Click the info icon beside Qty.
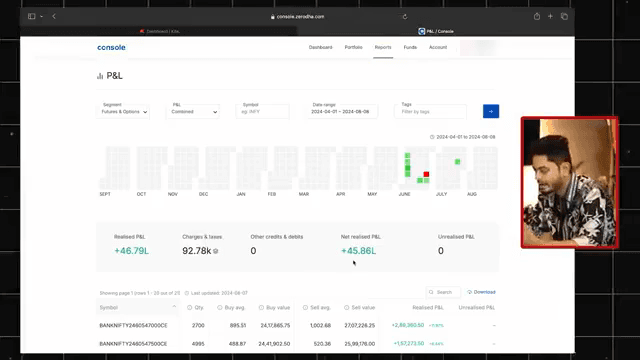Screen dimensions: 640x360 click(x=189, y=307)
